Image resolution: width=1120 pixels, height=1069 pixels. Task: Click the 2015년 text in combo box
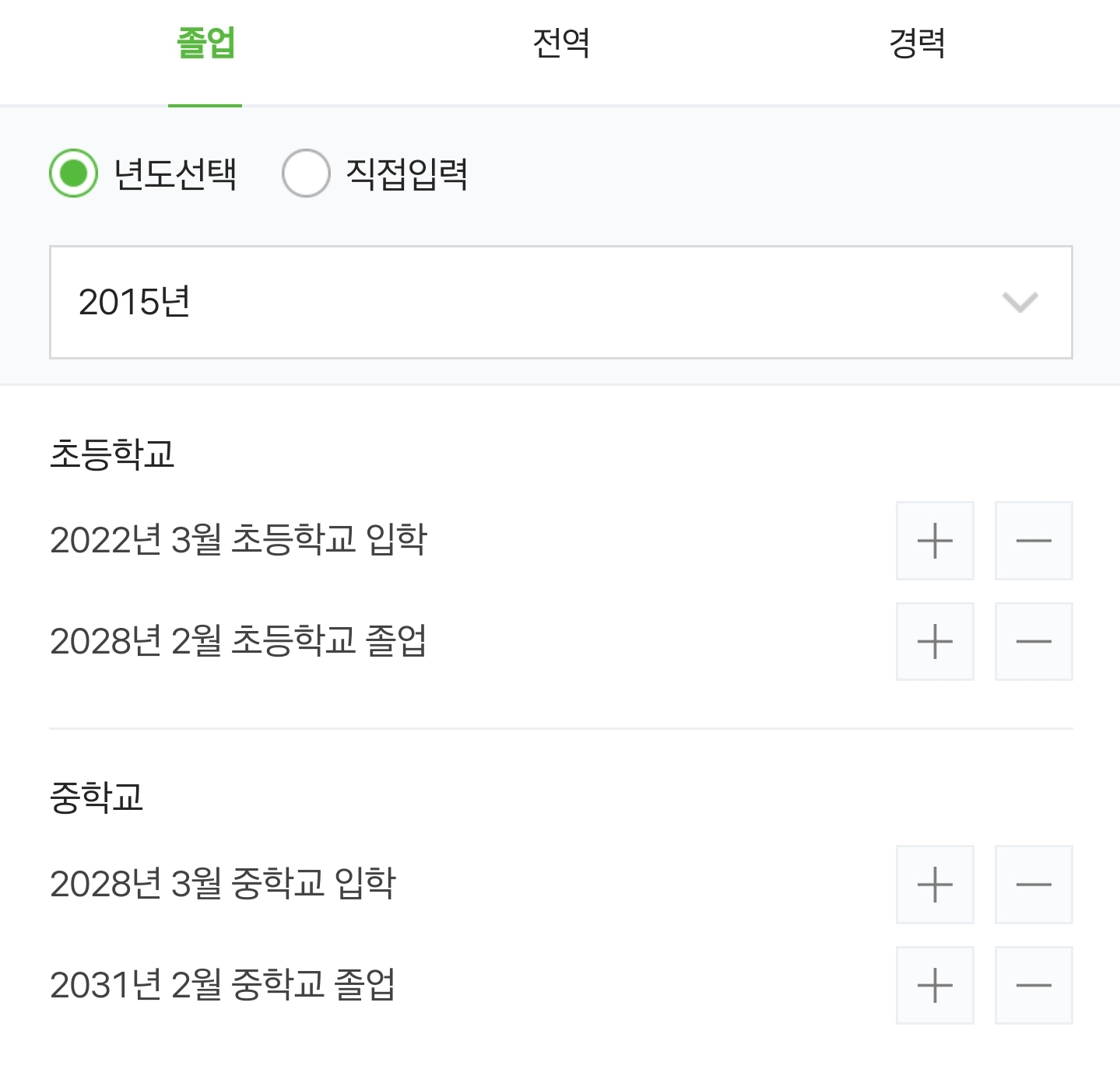pyautogui.click(x=135, y=302)
